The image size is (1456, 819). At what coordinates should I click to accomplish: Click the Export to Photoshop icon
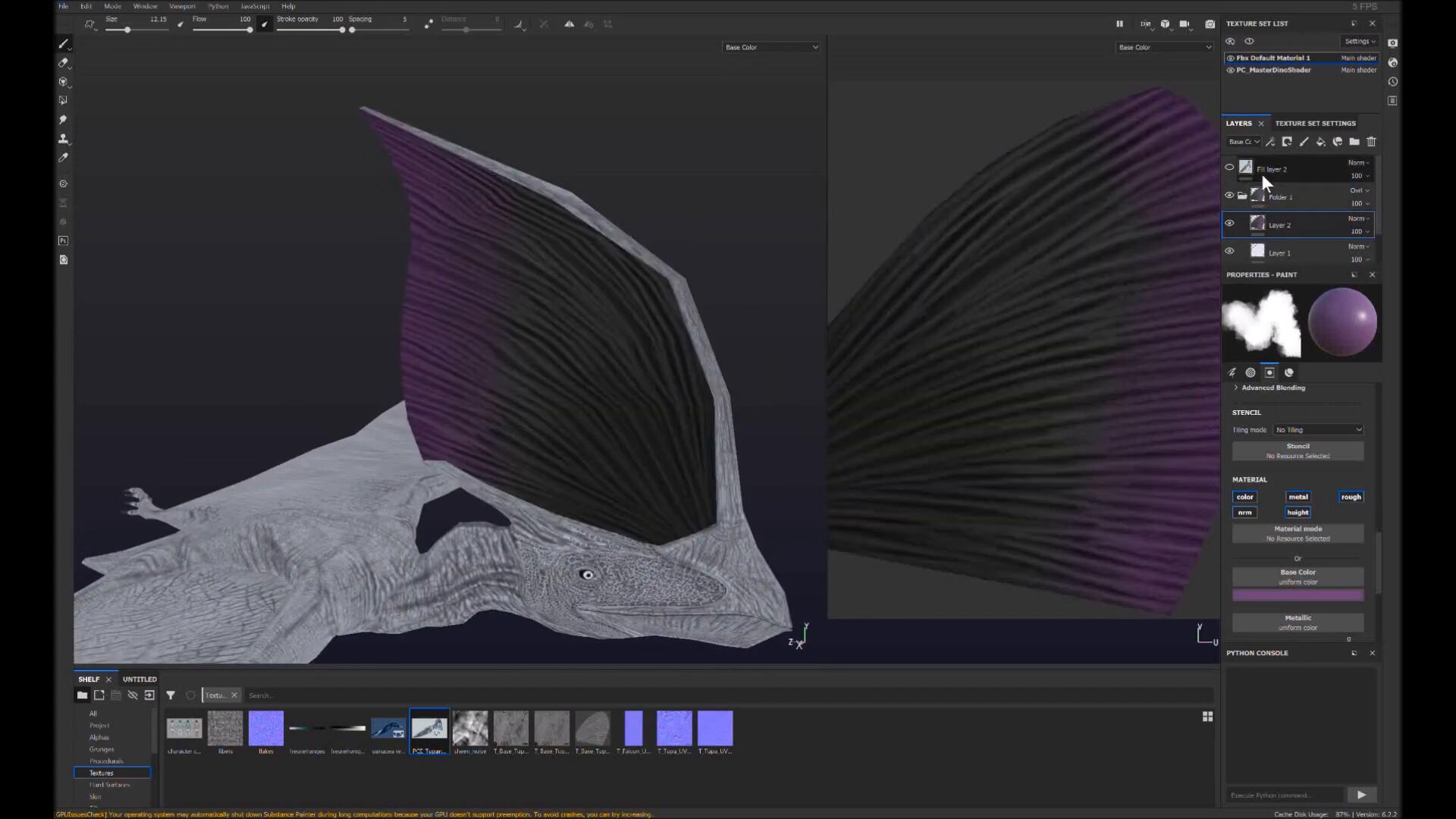pyautogui.click(x=64, y=240)
